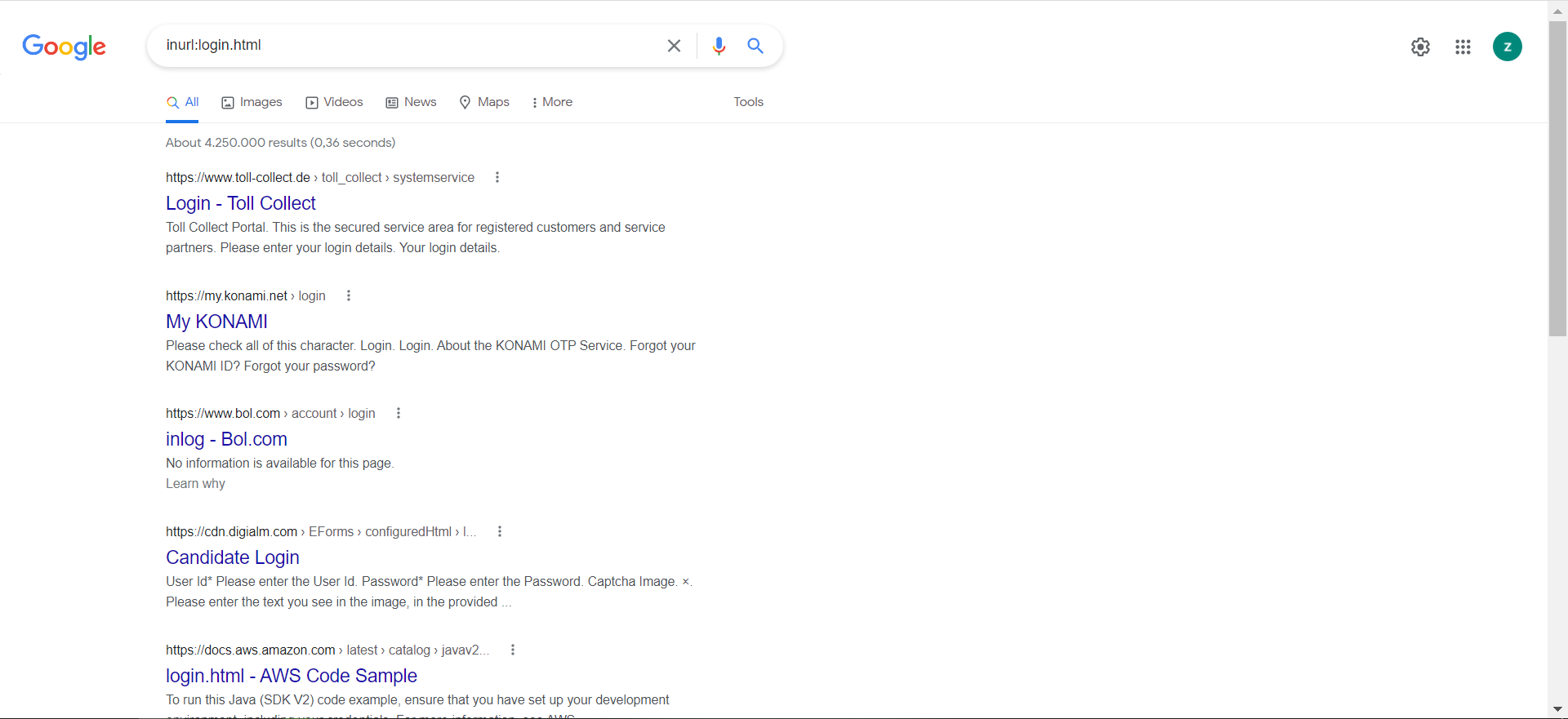Open Google apps grid icon

1463,47
